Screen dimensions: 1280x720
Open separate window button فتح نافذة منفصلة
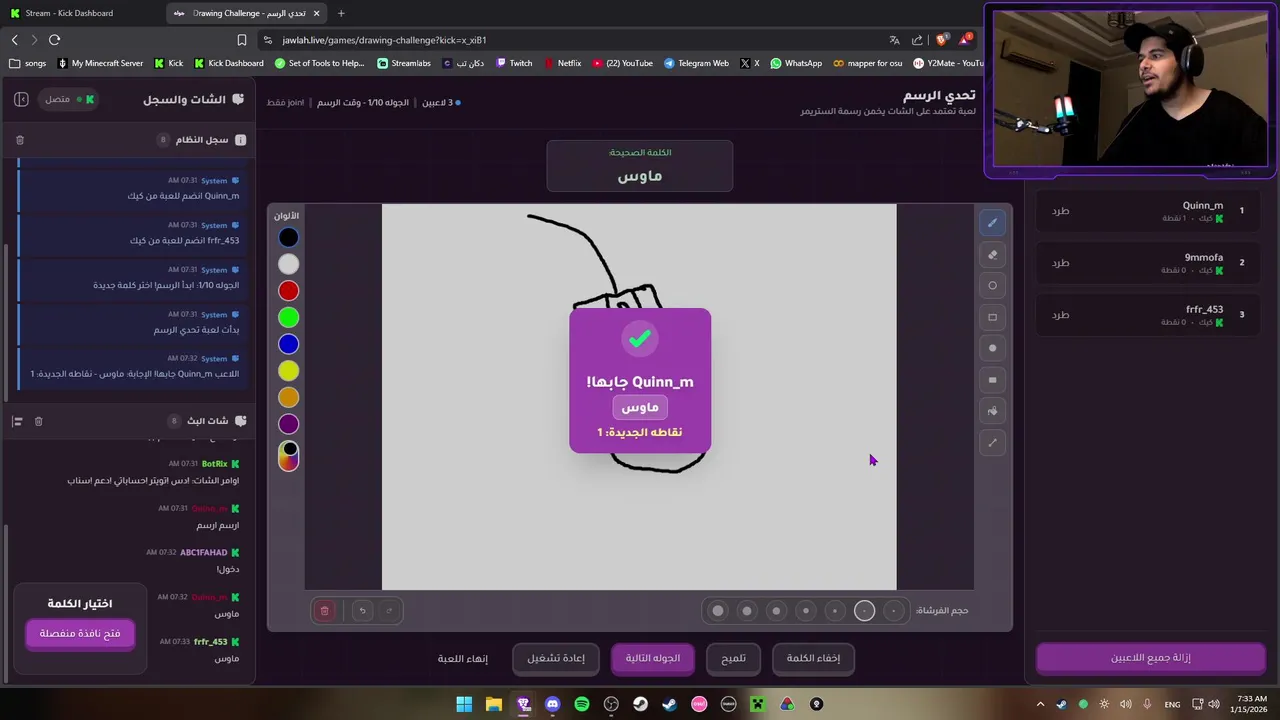point(80,633)
